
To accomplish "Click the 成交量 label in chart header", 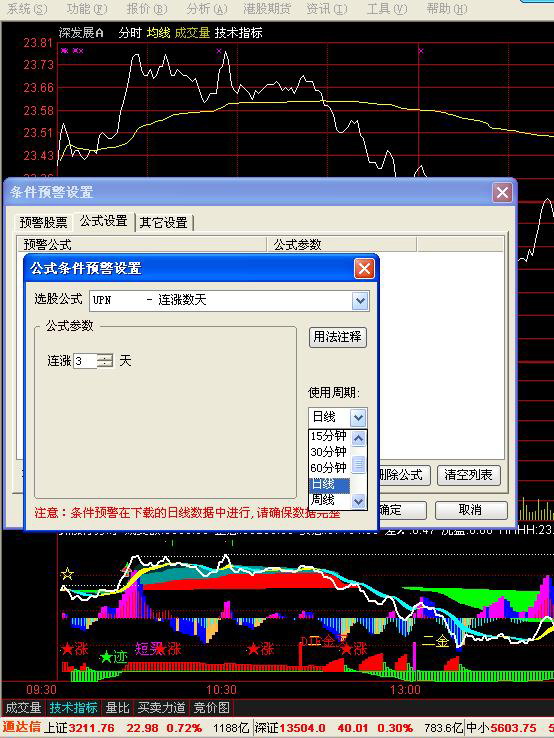I will coord(192,33).
